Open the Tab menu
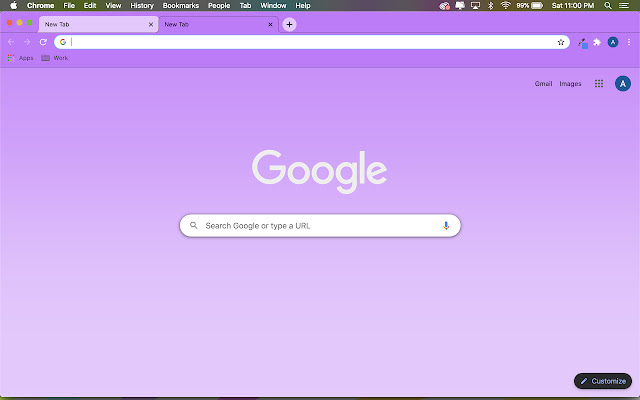The image size is (640, 400). click(x=245, y=6)
